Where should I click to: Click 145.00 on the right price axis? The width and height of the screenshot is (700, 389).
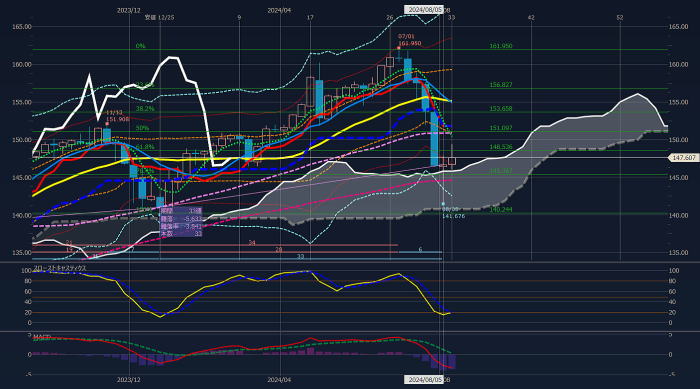(x=678, y=178)
